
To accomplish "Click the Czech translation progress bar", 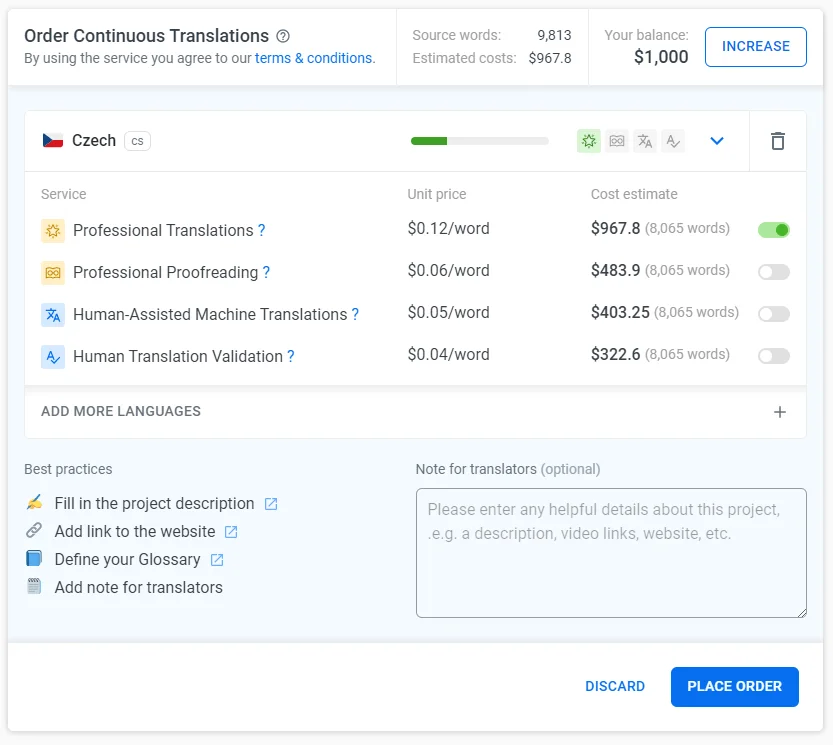I will tap(479, 141).
